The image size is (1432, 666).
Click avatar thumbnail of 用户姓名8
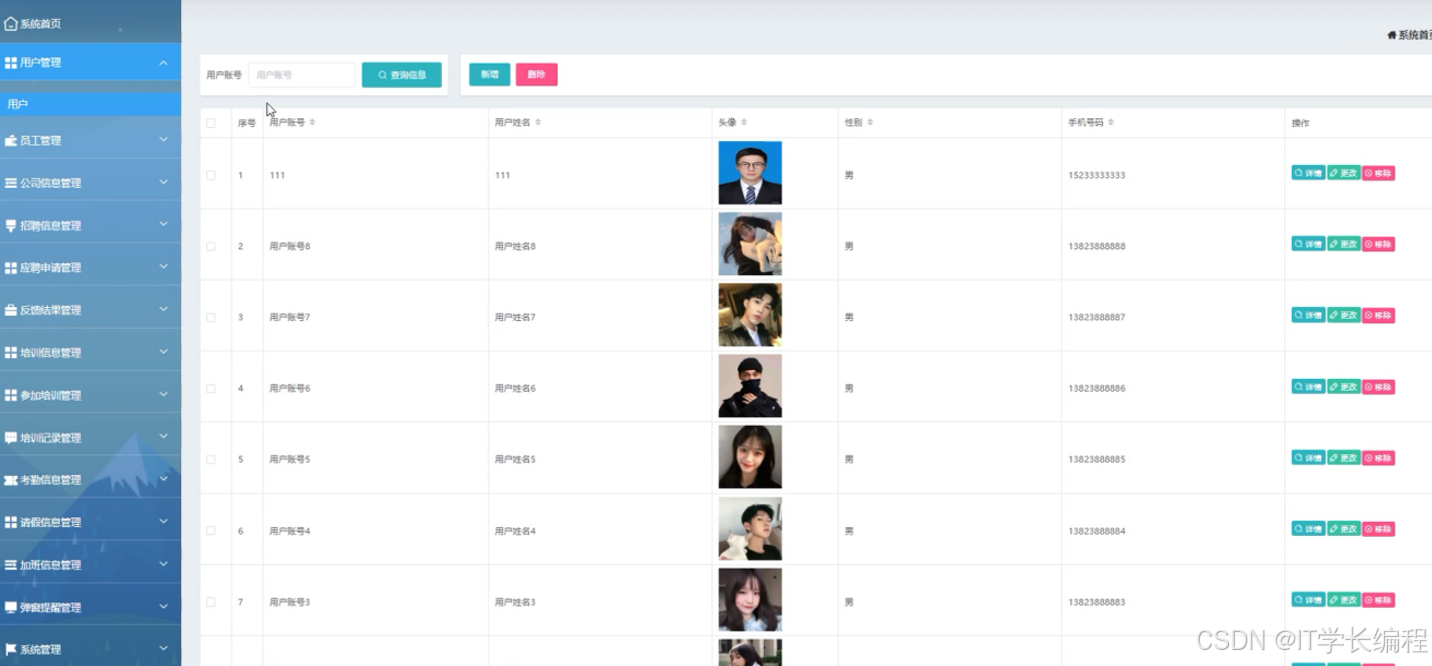[750, 244]
